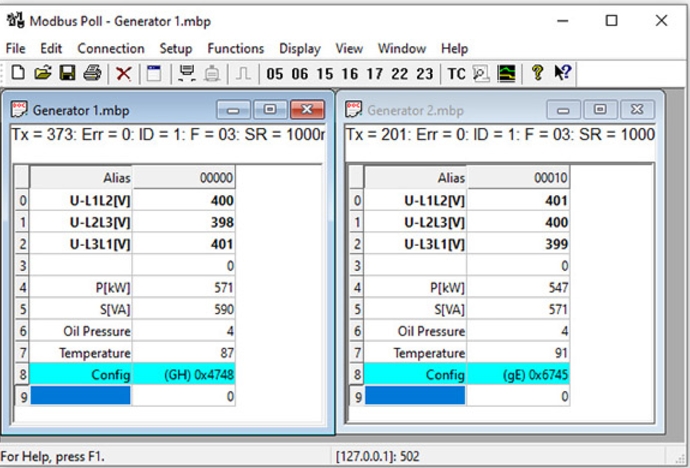Minimize the Generator 1.mbp child window

(x=234, y=110)
